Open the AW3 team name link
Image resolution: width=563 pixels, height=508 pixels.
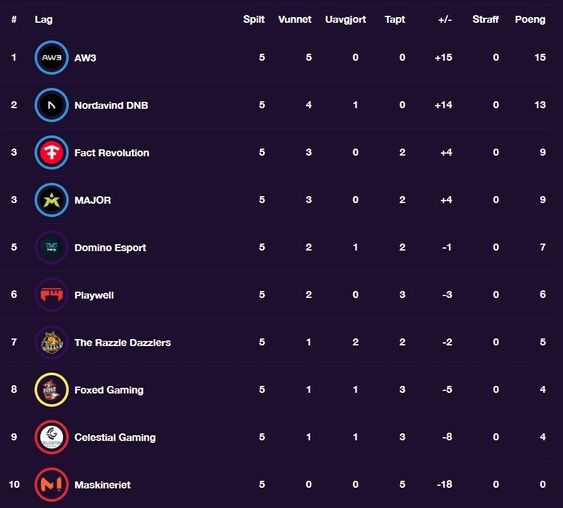click(85, 58)
